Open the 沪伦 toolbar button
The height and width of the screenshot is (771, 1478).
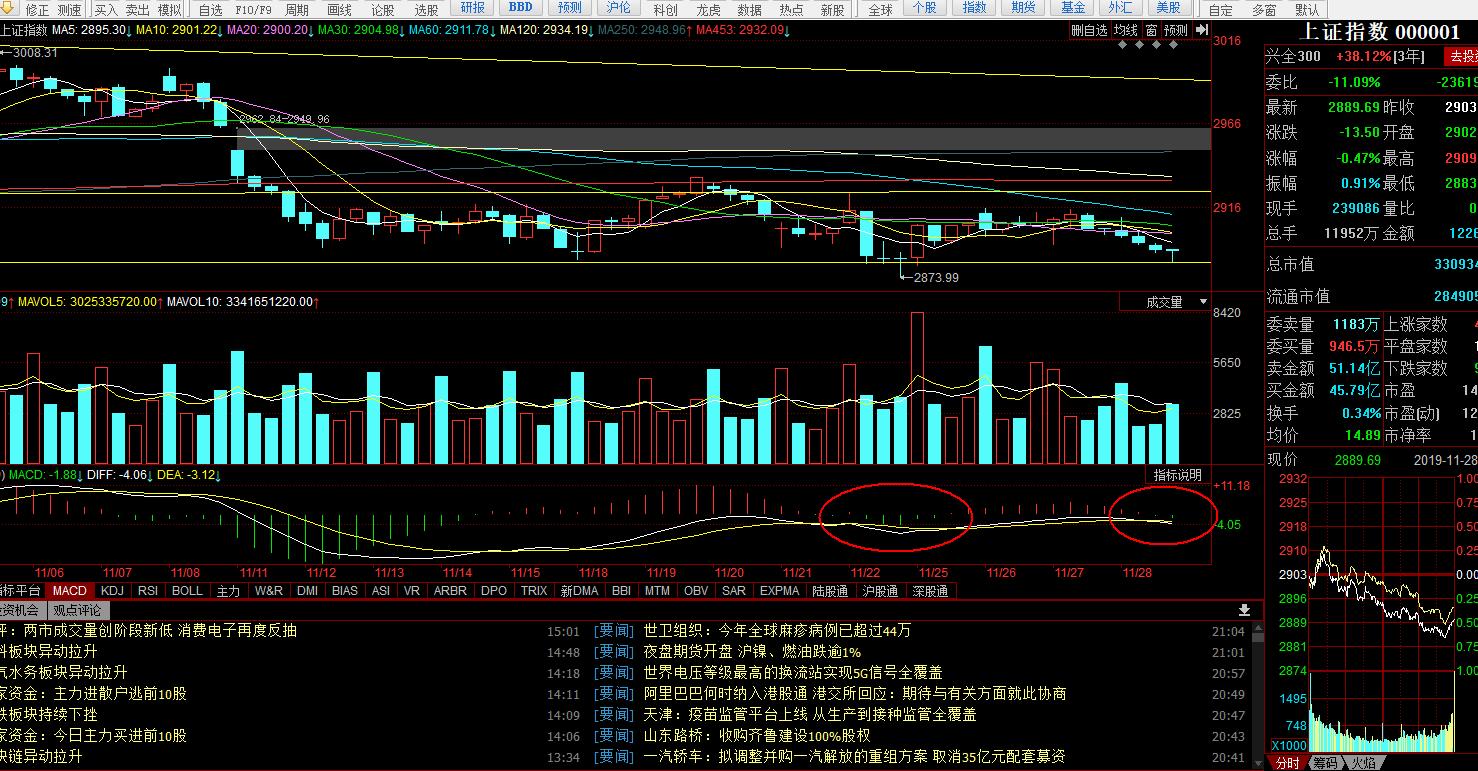point(619,8)
